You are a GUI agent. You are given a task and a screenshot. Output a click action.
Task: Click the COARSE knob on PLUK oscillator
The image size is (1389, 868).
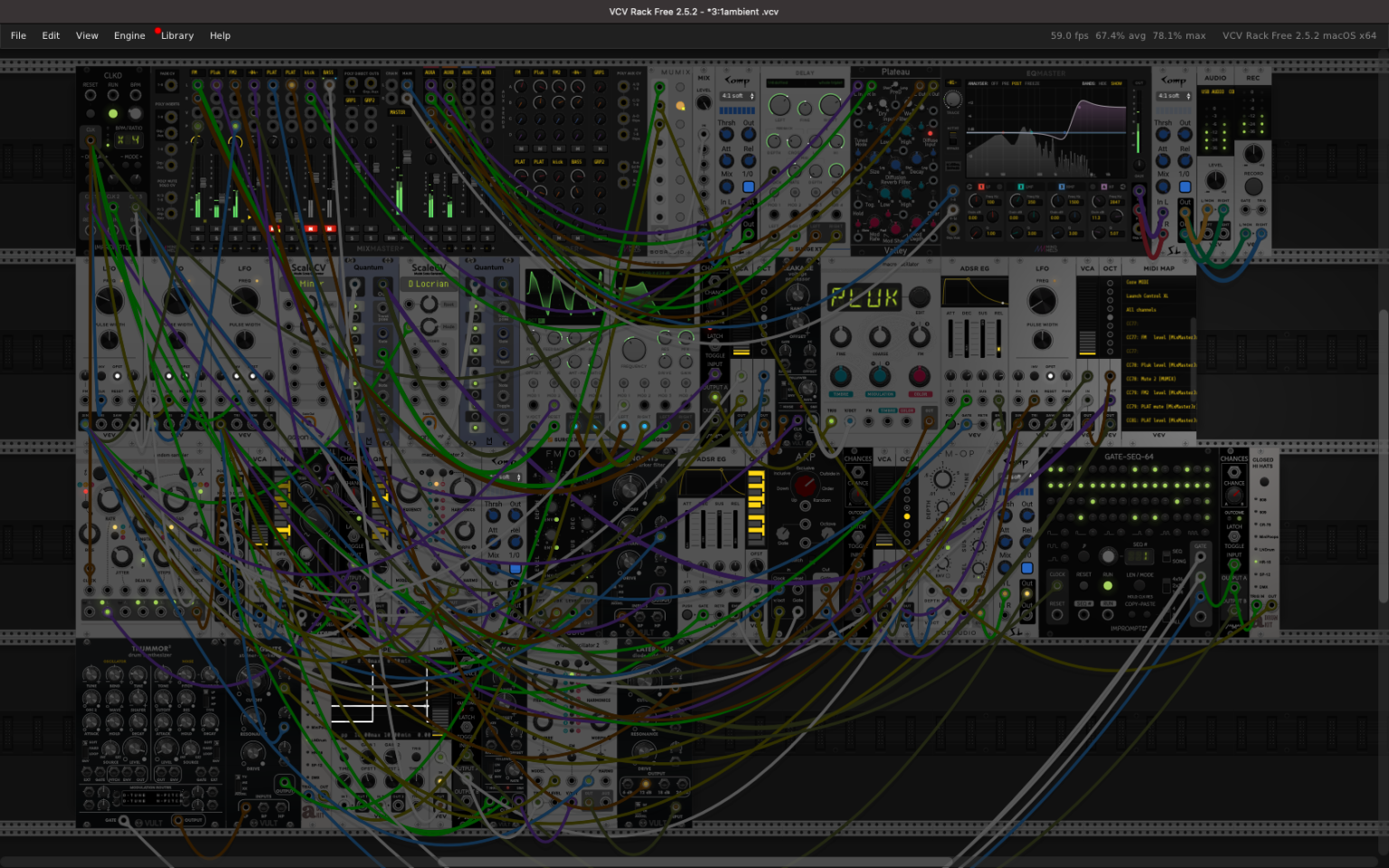[880, 337]
